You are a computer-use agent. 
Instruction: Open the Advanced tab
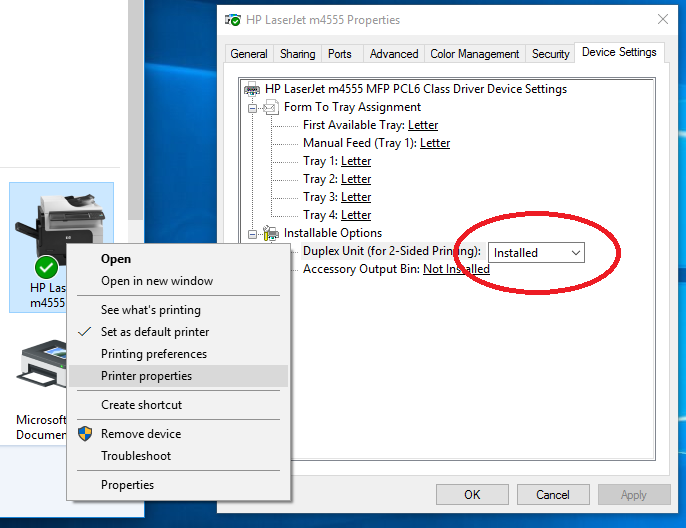pos(393,54)
